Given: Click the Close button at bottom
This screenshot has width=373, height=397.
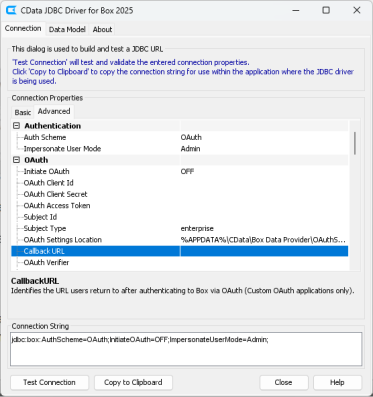Looking at the screenshot, I should (x=284, y=382).
